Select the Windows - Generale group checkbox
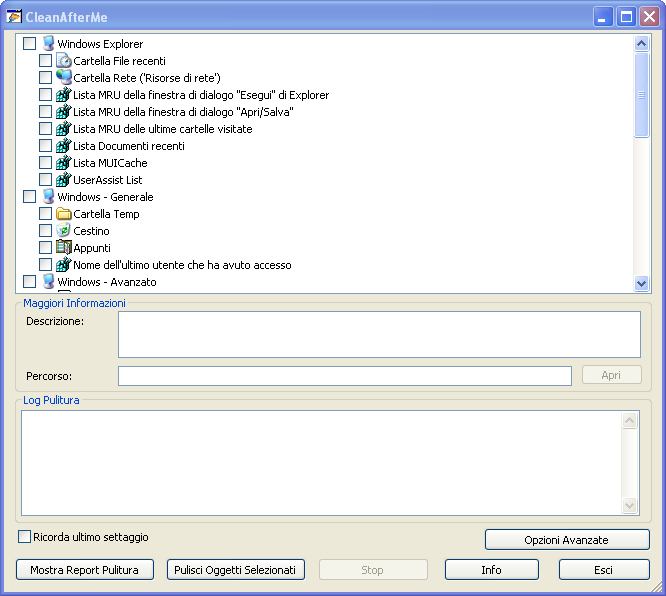This screenshot has height=596, width=666. coord(29,197)
